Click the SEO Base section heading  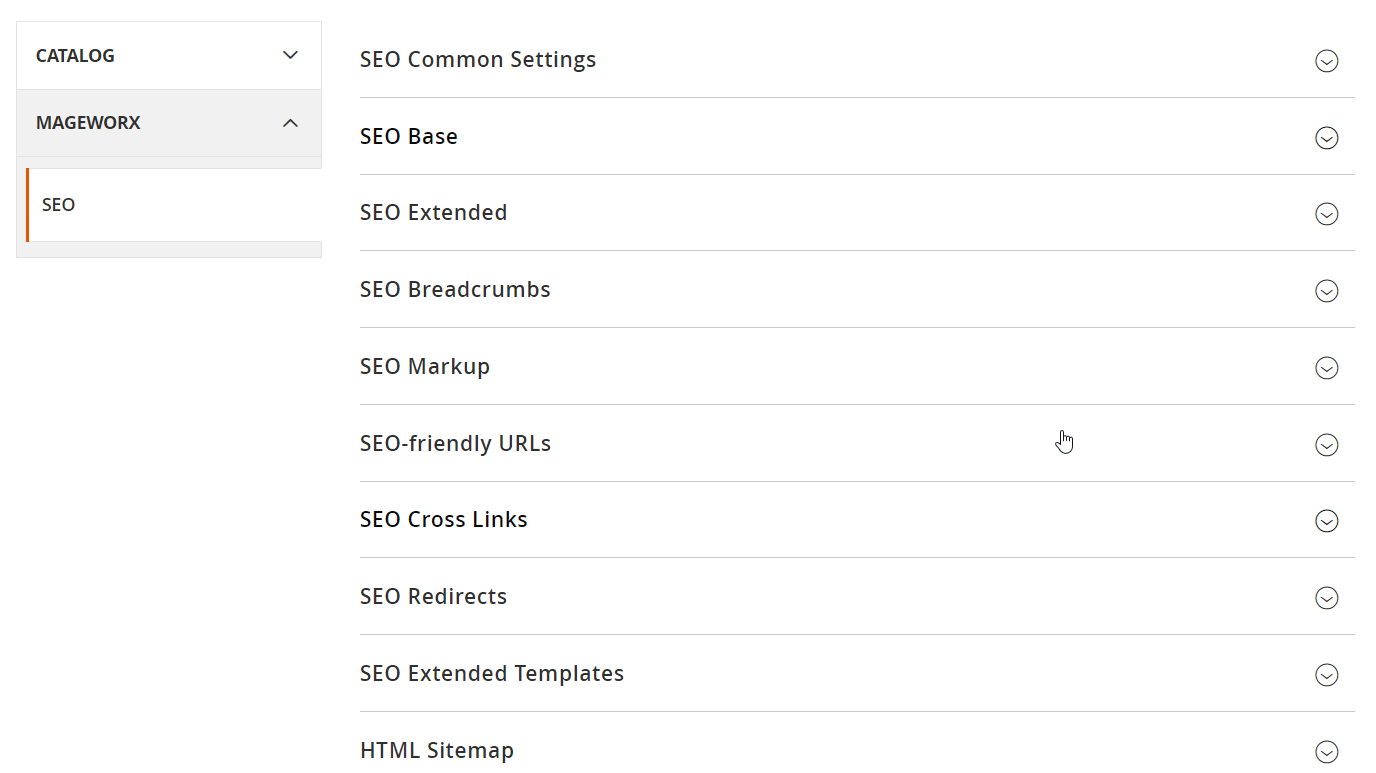[x=409, y=136]
